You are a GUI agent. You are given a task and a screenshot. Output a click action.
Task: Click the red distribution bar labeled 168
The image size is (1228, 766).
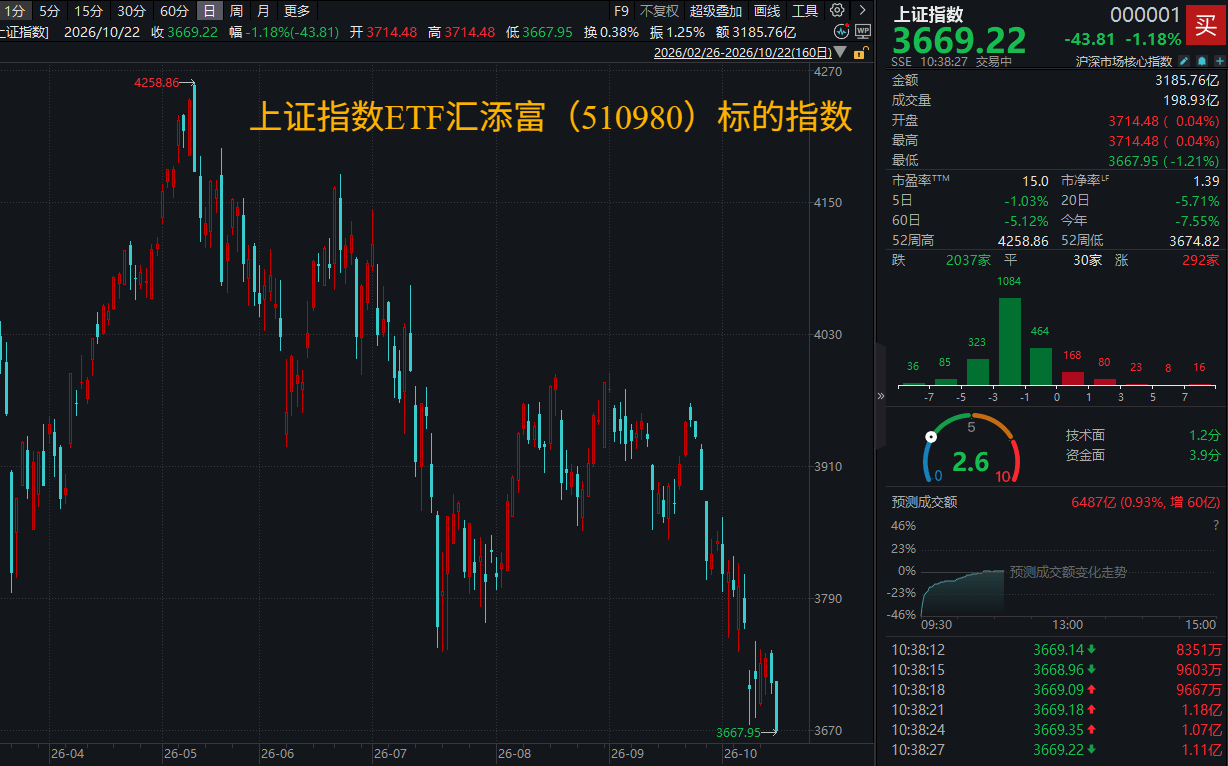(x=1072, y=378)
